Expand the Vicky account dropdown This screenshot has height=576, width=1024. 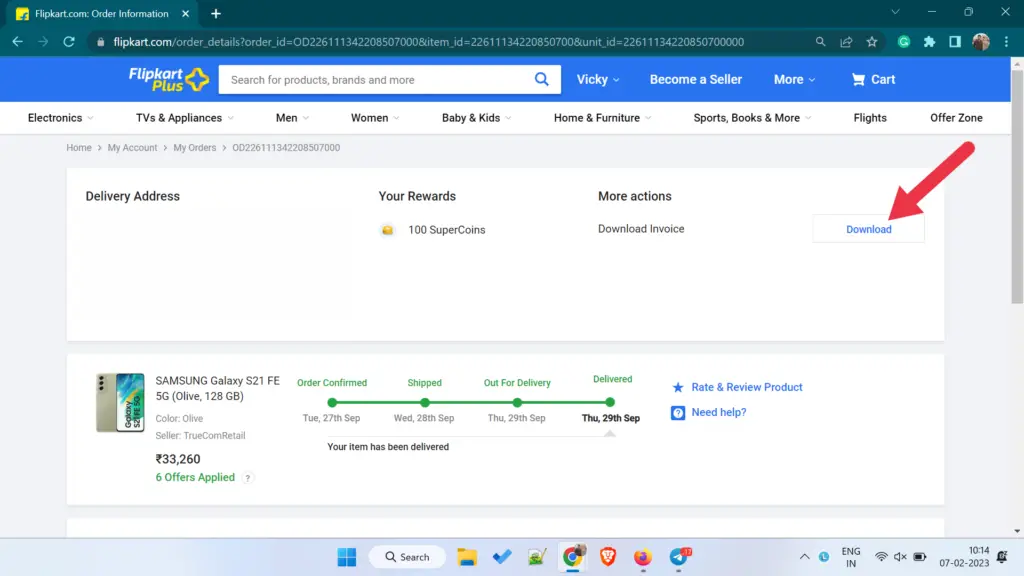pos(598,80)
